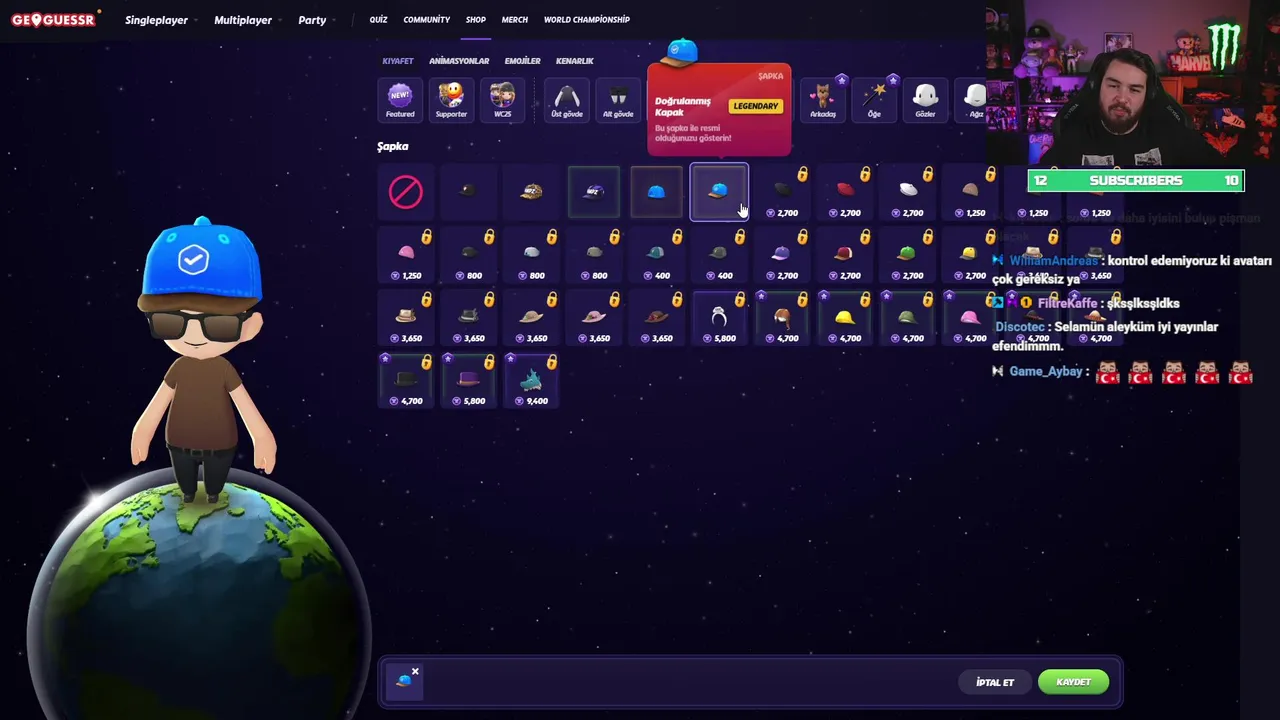This screenshot has height=720, width=1280.
Task: Open the Arkadaş companion category
Action: click(x=823, y=101)
